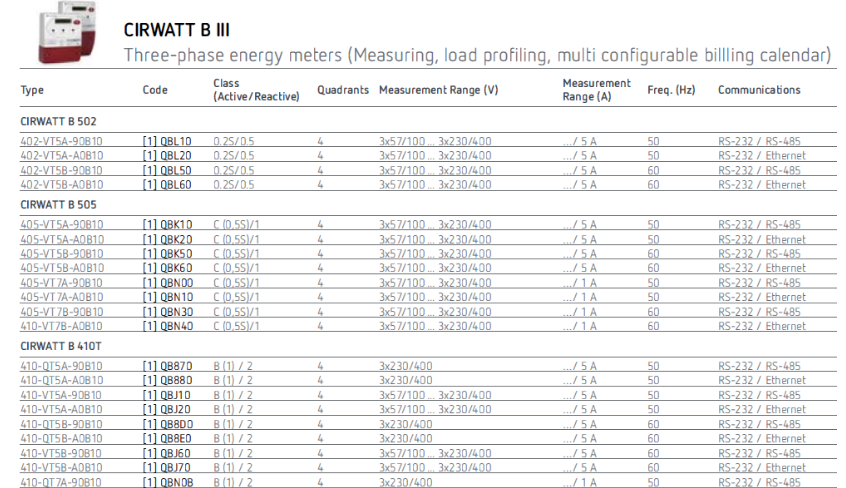Click the 'Communications' column header
Viewport: 846px width, 488px height.
(759, 90)
